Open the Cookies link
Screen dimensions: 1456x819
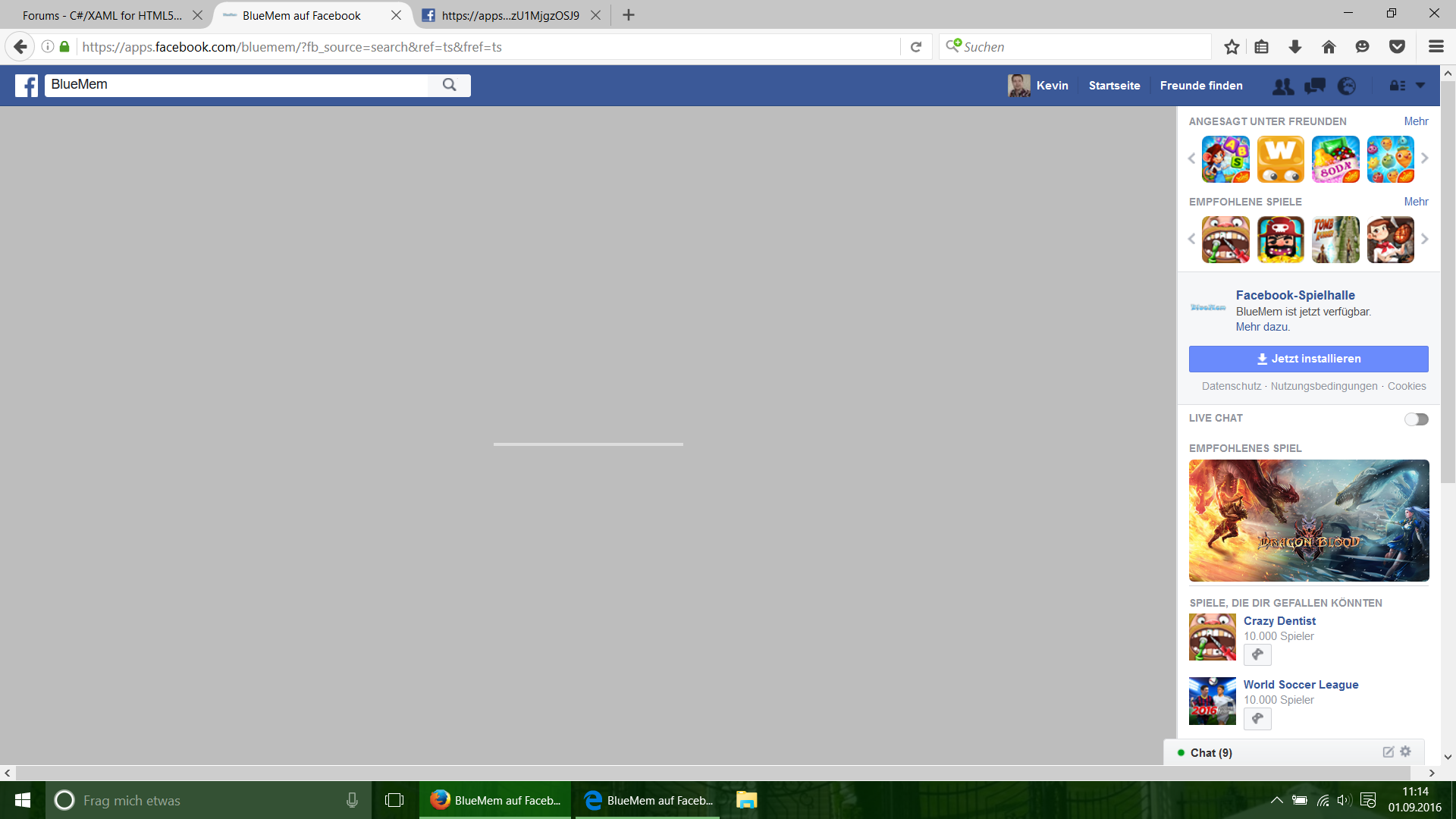coord(1407,386)
